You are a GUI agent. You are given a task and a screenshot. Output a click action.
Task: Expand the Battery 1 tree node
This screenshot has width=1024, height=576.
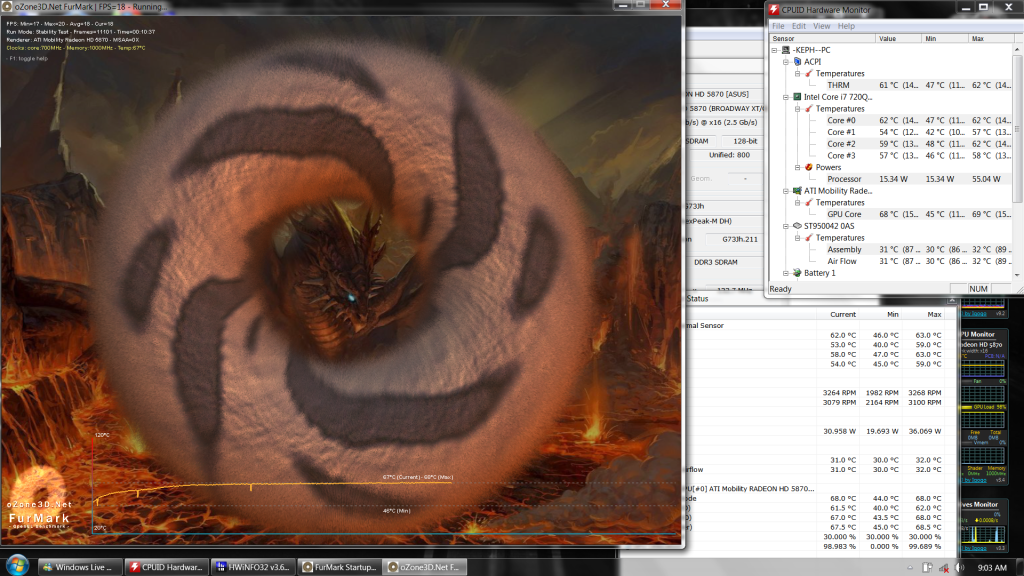click(786, 273)
